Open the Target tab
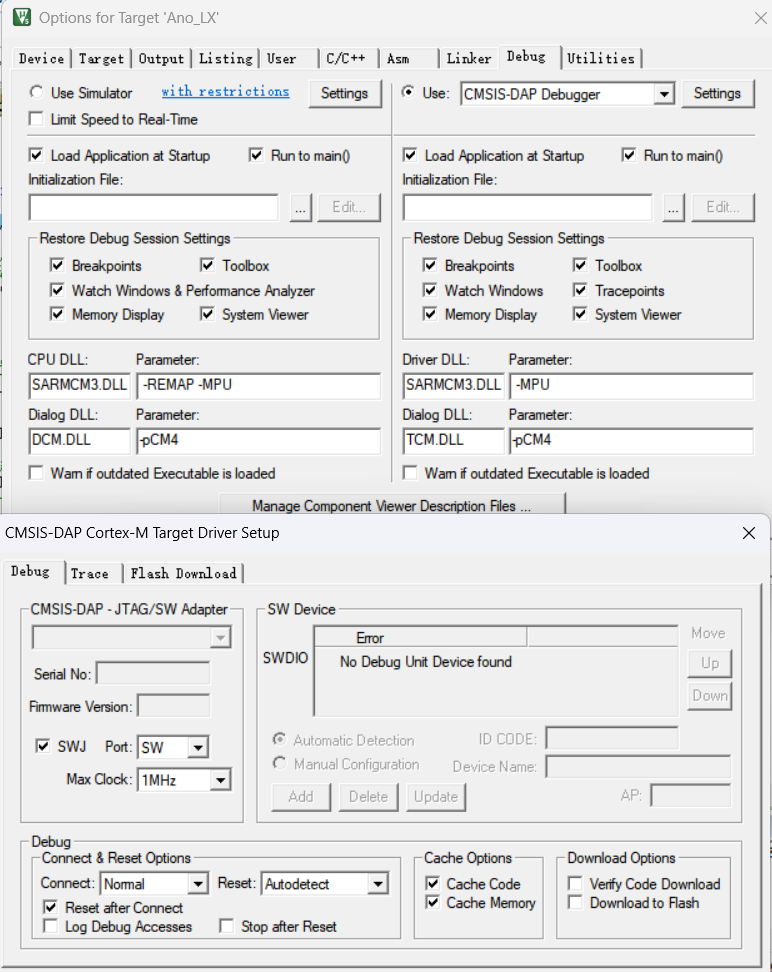Image resolution: width=772 pixels, height=972 pixels. coord(101,58)
